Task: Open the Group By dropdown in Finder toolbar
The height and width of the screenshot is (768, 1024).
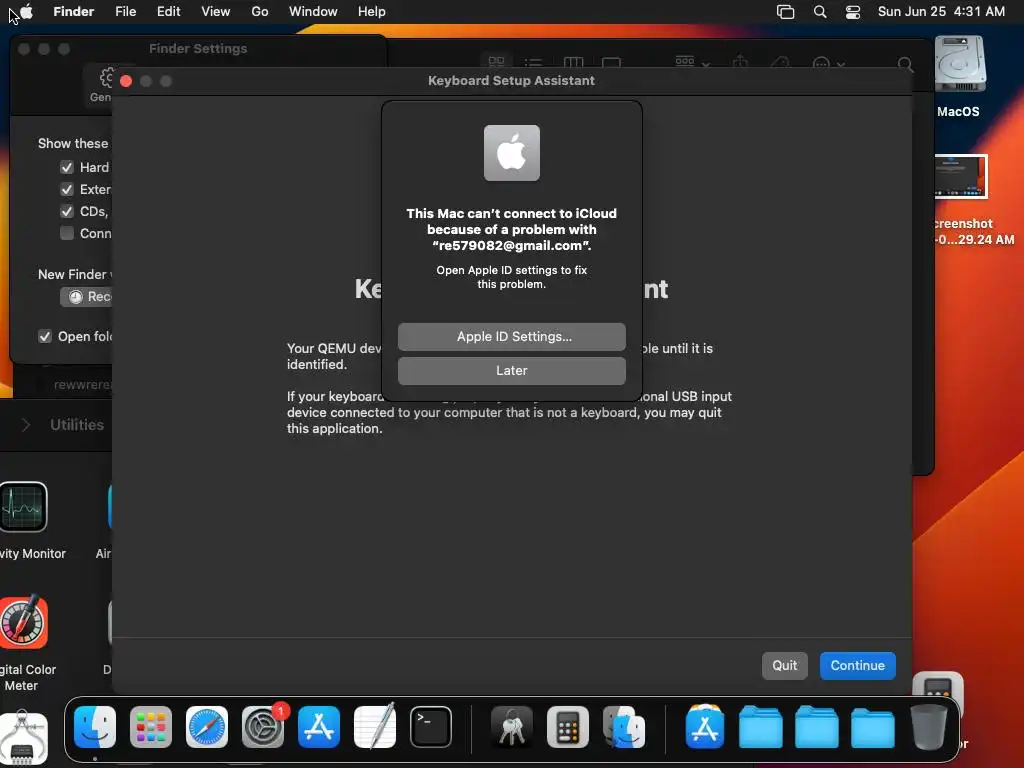Action: (692, 63)
